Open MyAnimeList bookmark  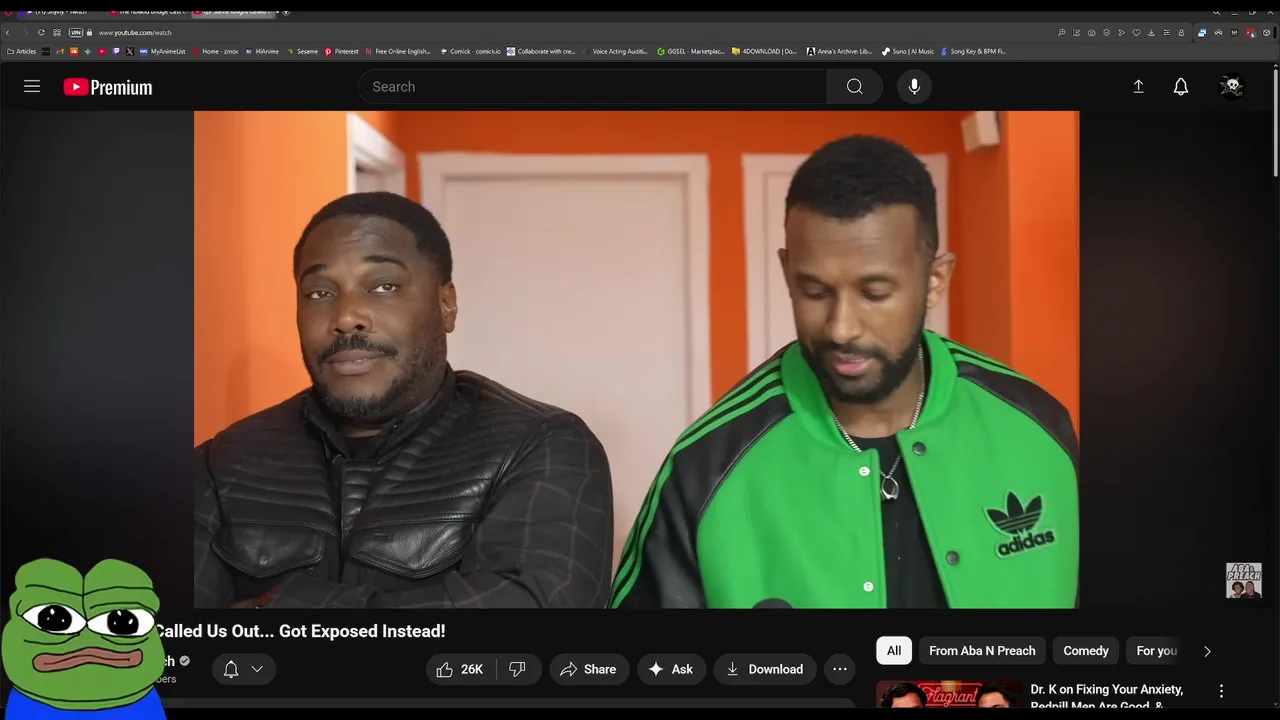163,51
